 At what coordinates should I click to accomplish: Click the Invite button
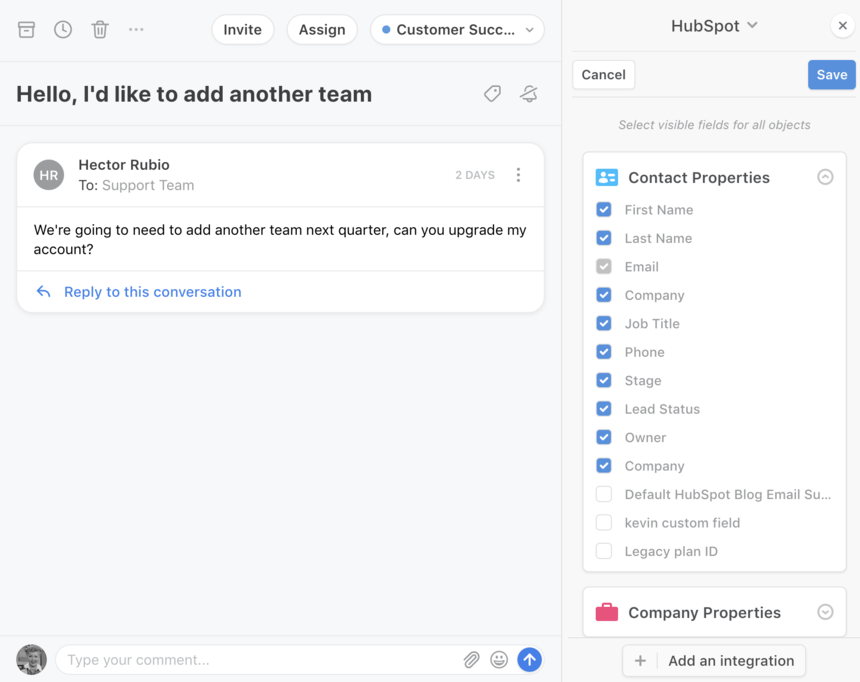point(242,30)
